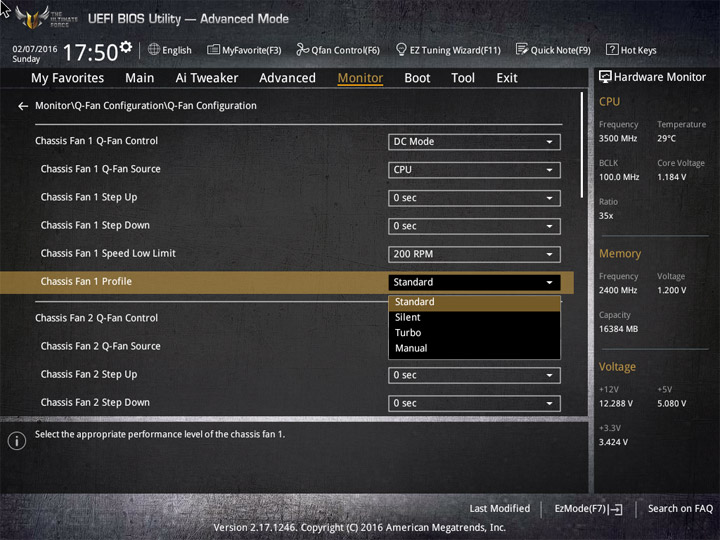Click the +12V reading 12.288 V

[616, 404]
